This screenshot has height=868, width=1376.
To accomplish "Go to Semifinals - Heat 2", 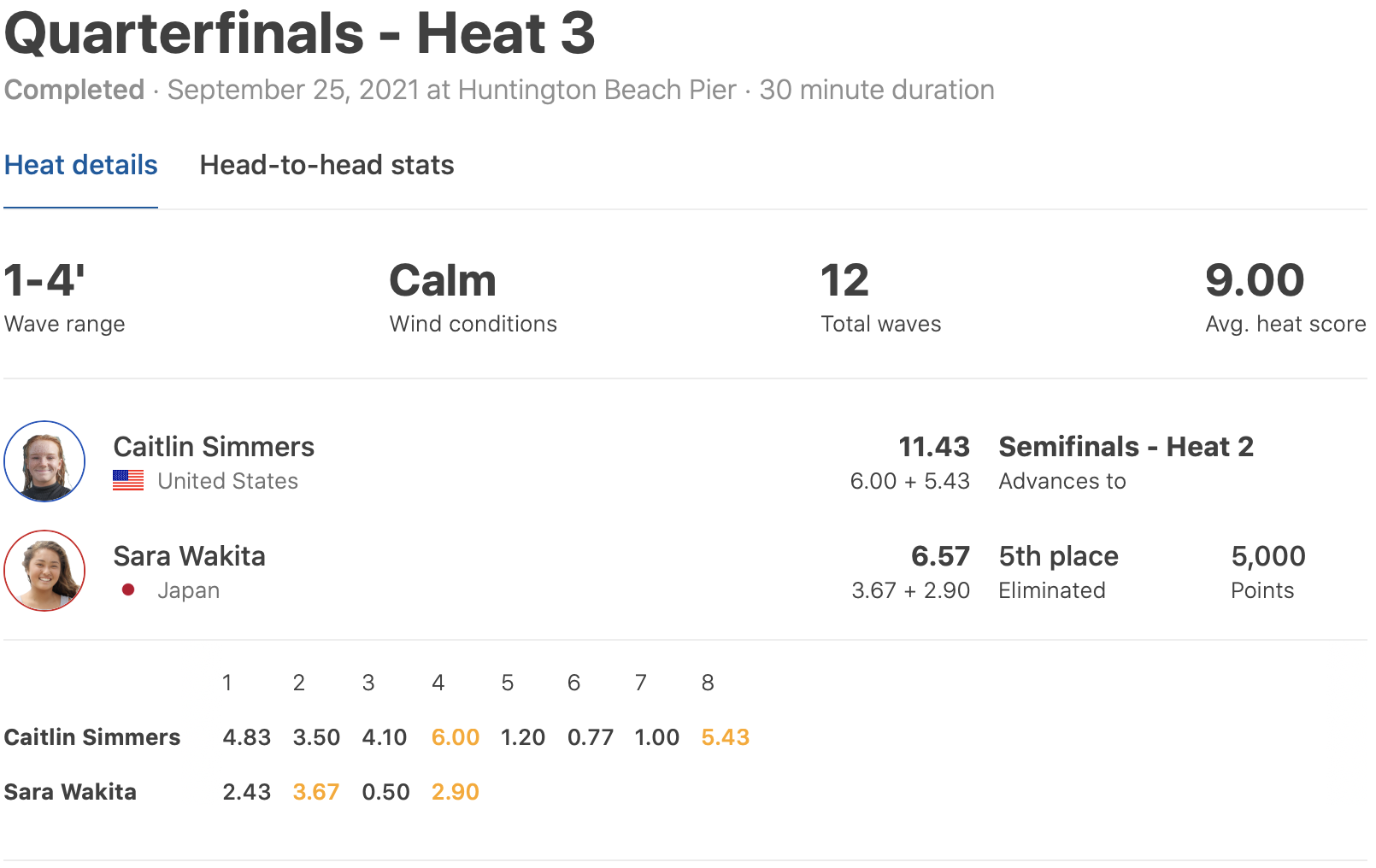I will (1126, 447).
